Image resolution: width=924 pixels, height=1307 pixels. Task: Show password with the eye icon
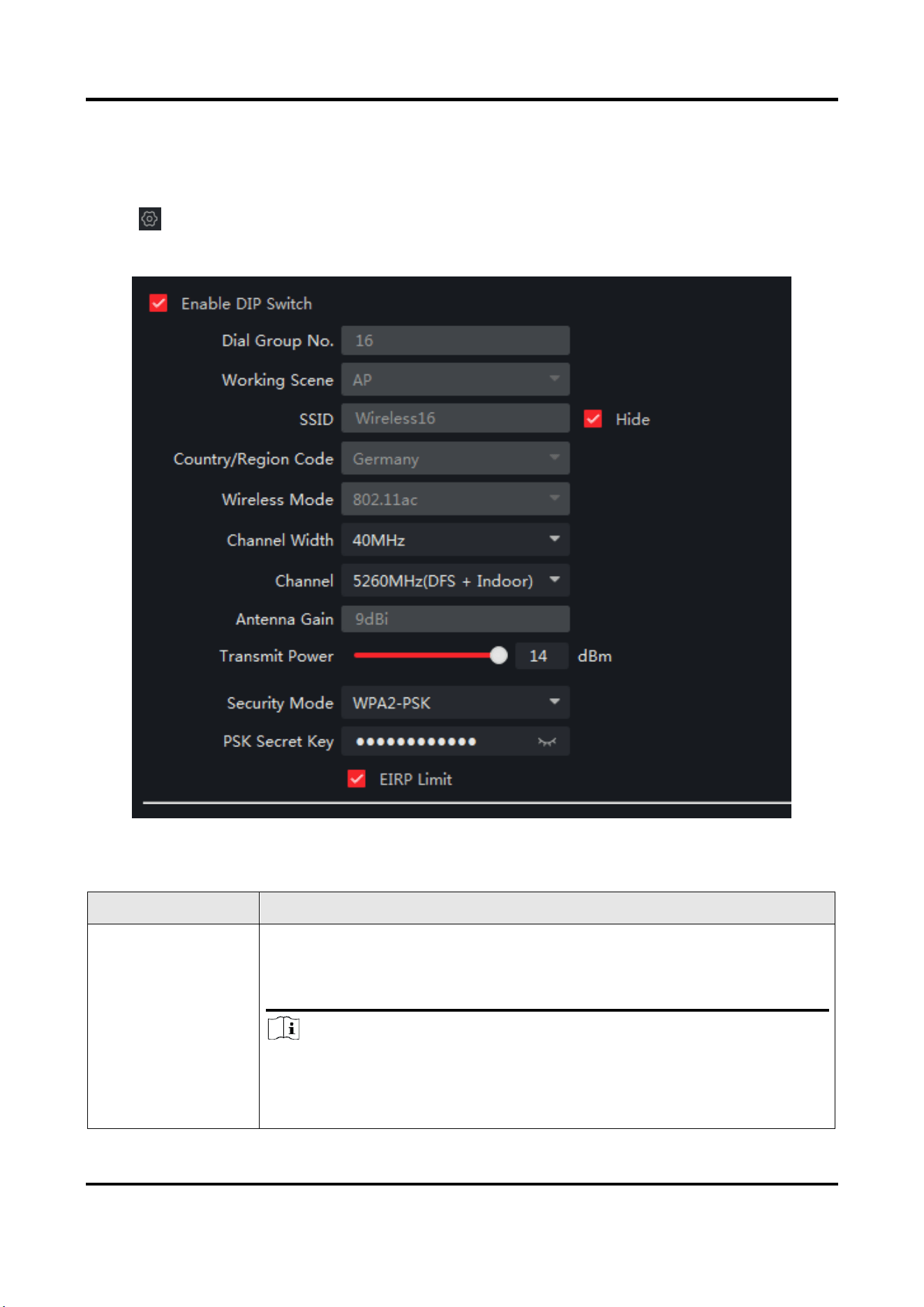click(x=547, y=741)
